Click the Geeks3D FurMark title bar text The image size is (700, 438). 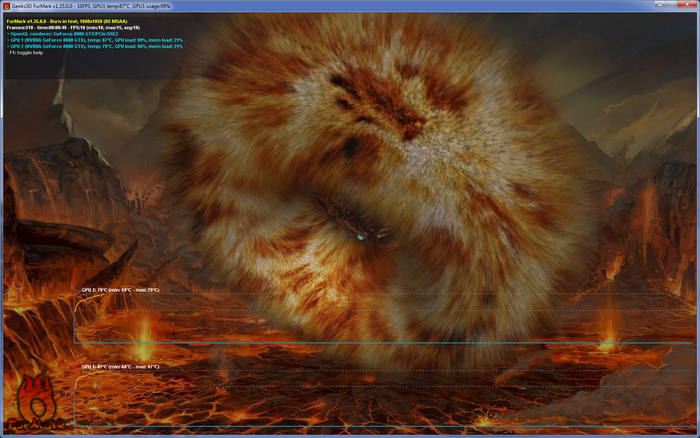(90, 5)
